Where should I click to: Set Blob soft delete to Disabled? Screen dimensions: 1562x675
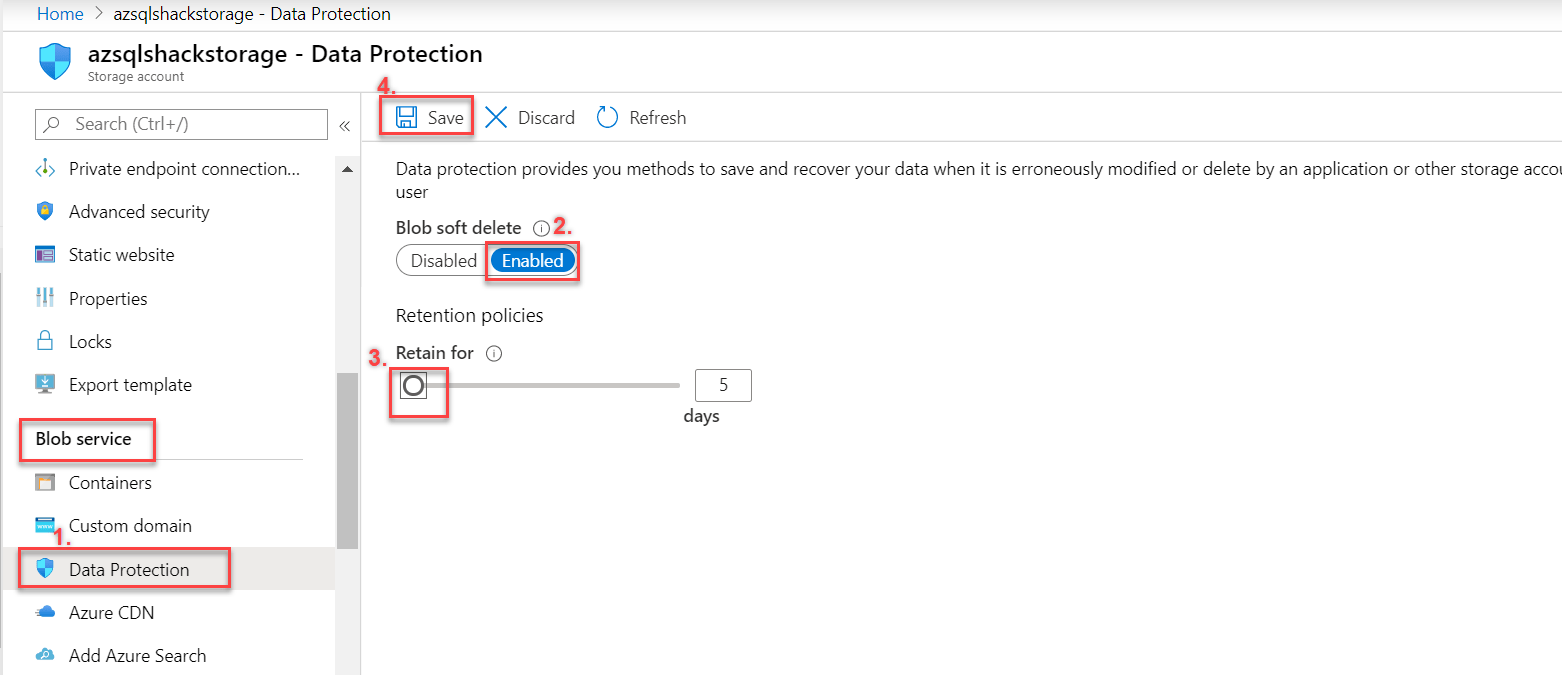pos(441,260)
